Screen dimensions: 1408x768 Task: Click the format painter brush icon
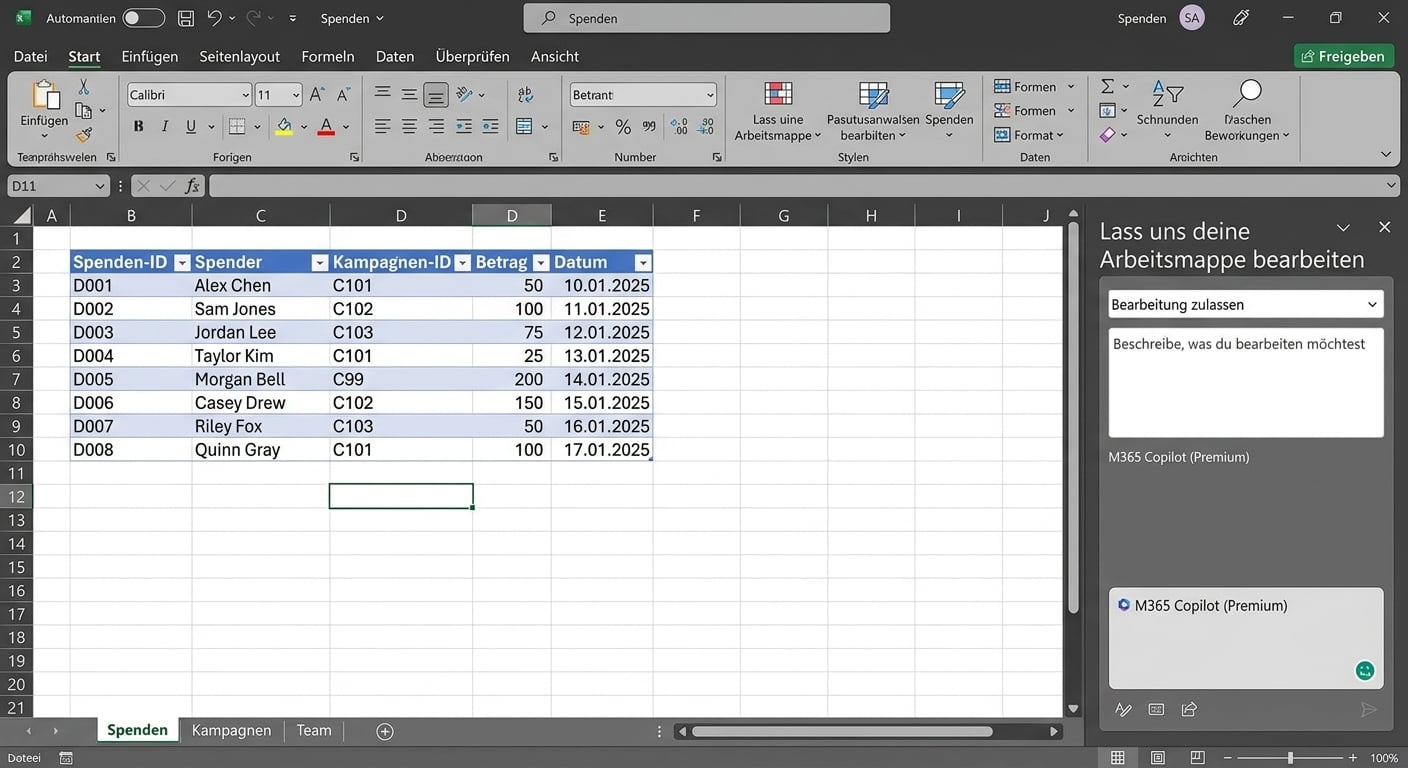[84, 135]
